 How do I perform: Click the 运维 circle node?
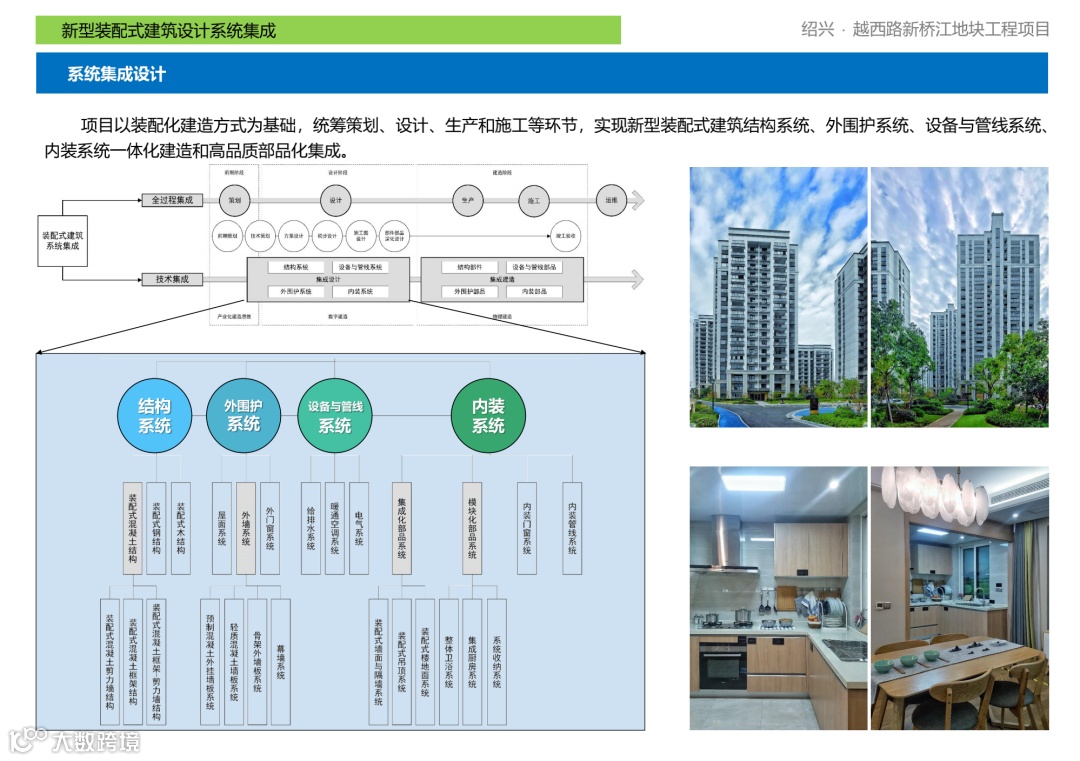(611, 200)
